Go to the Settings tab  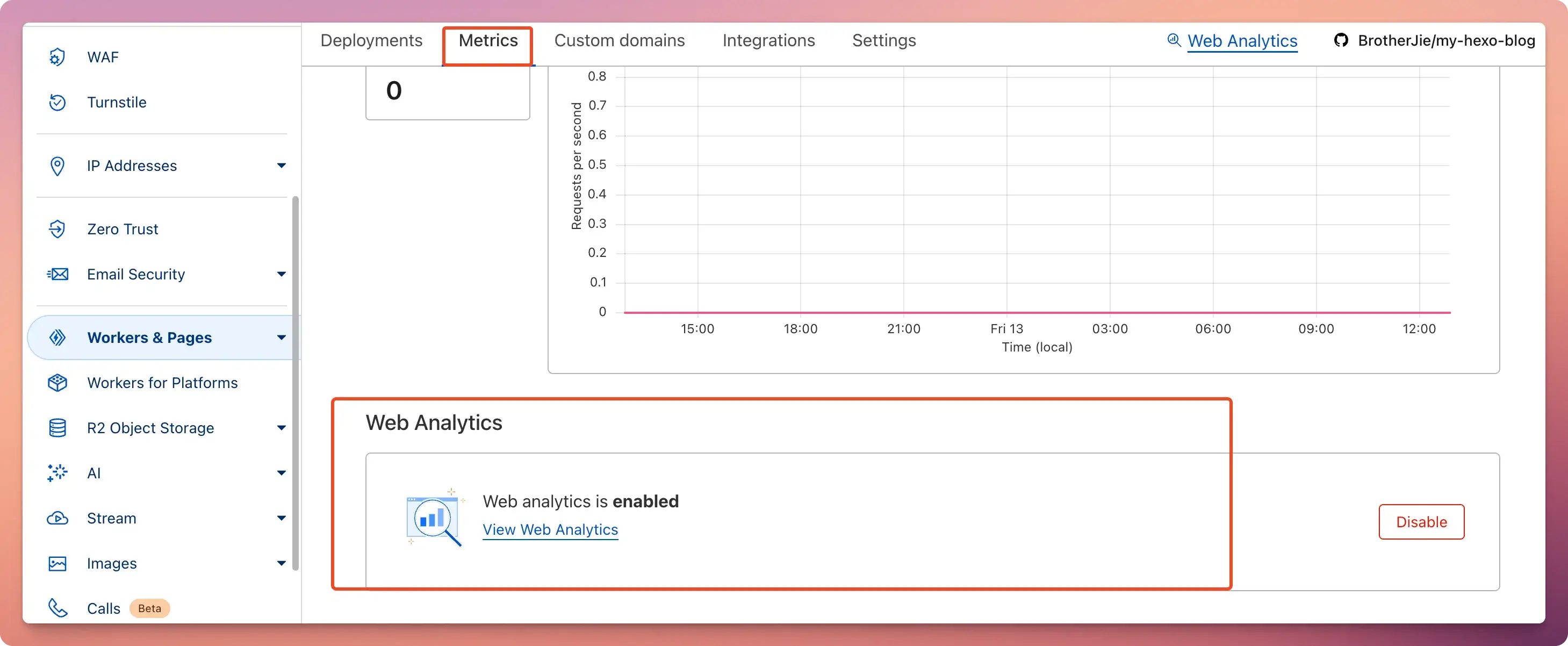tap(884, 40)
